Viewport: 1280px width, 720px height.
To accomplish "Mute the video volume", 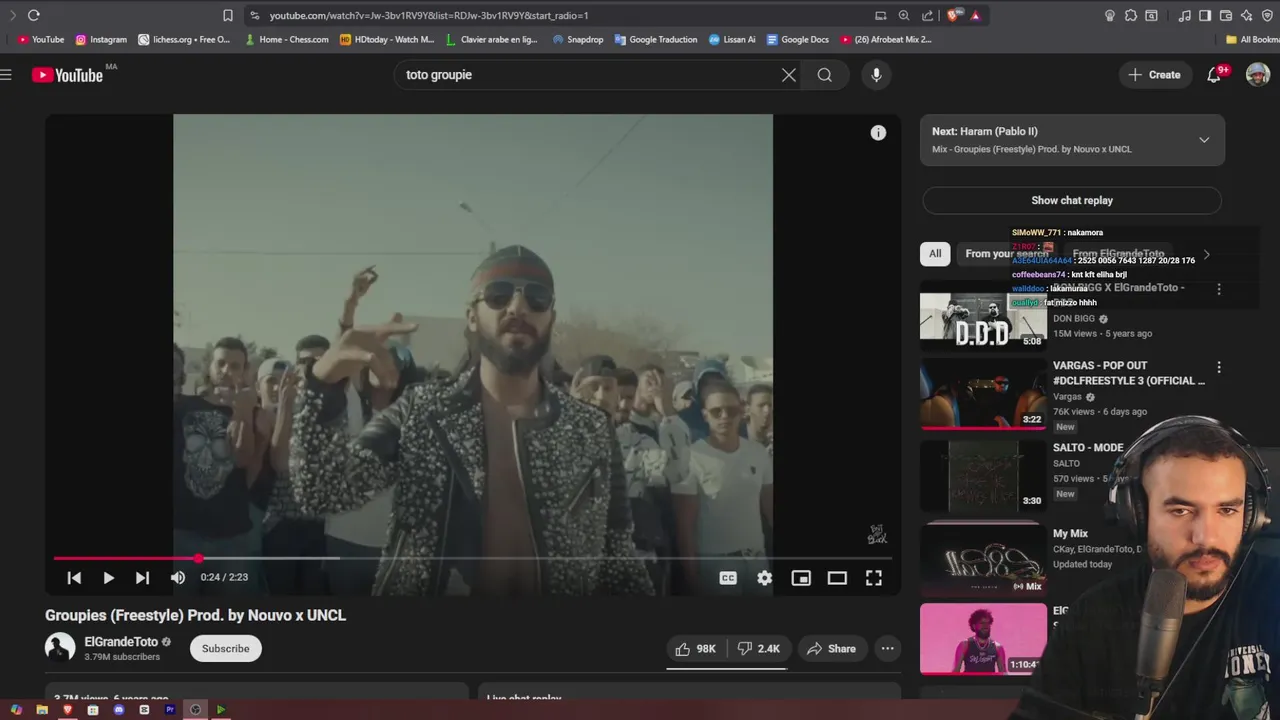I will 178,578.
